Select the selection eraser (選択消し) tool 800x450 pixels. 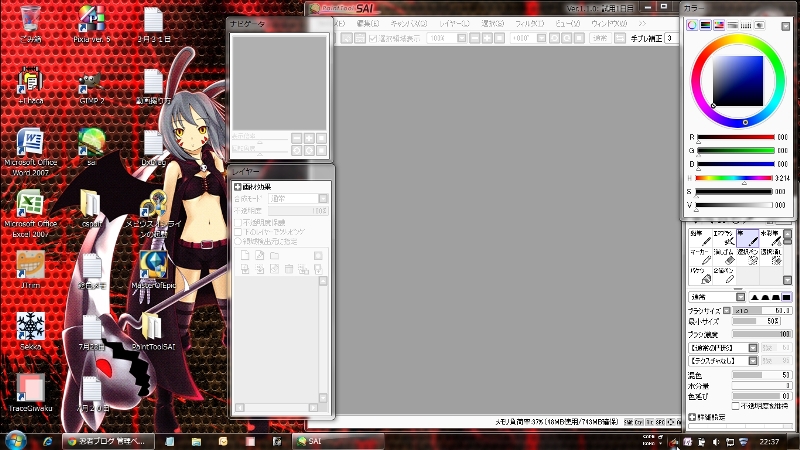pos(770,257)
